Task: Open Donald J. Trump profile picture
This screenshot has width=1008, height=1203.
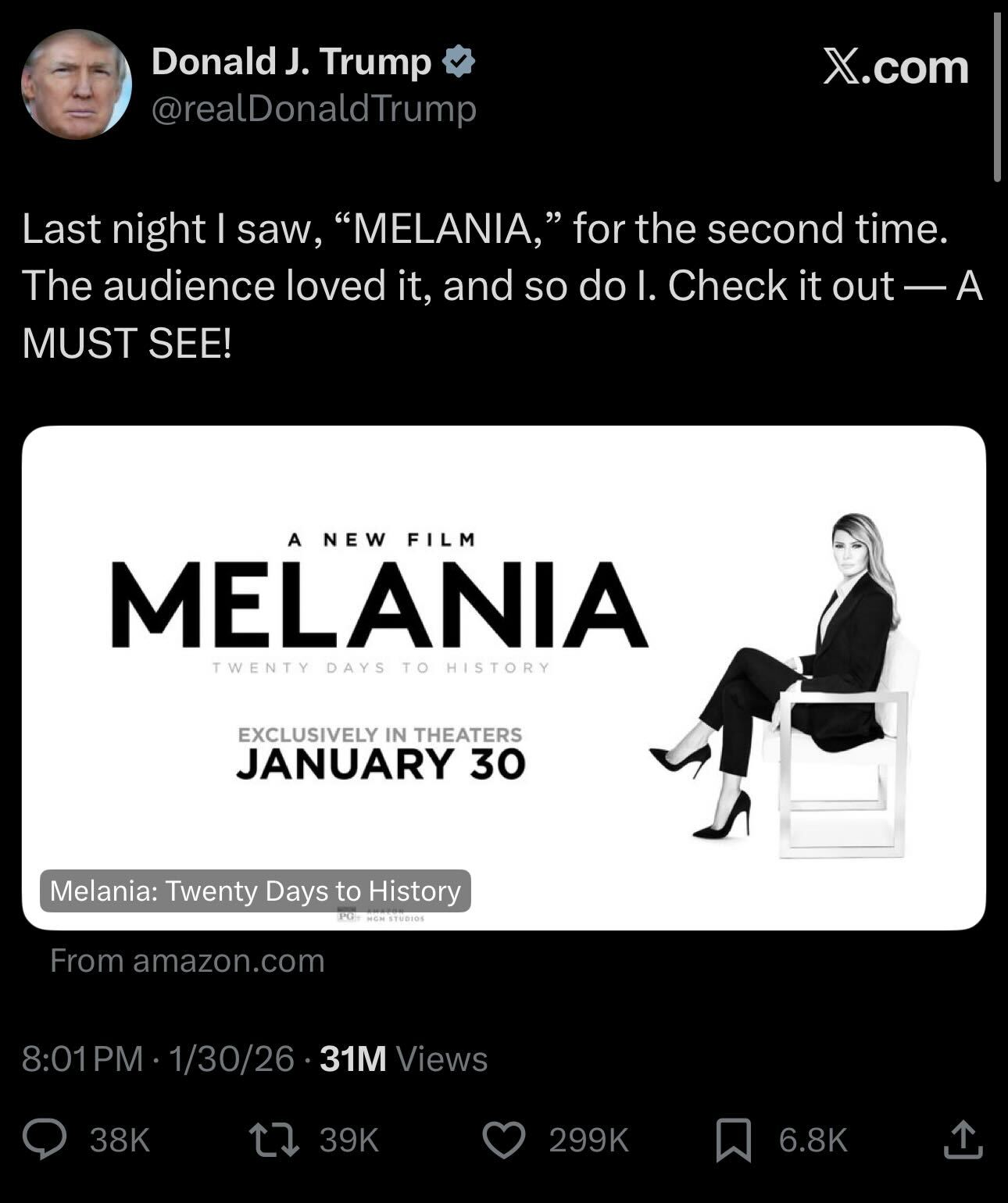Action: [x=76, y=84]
